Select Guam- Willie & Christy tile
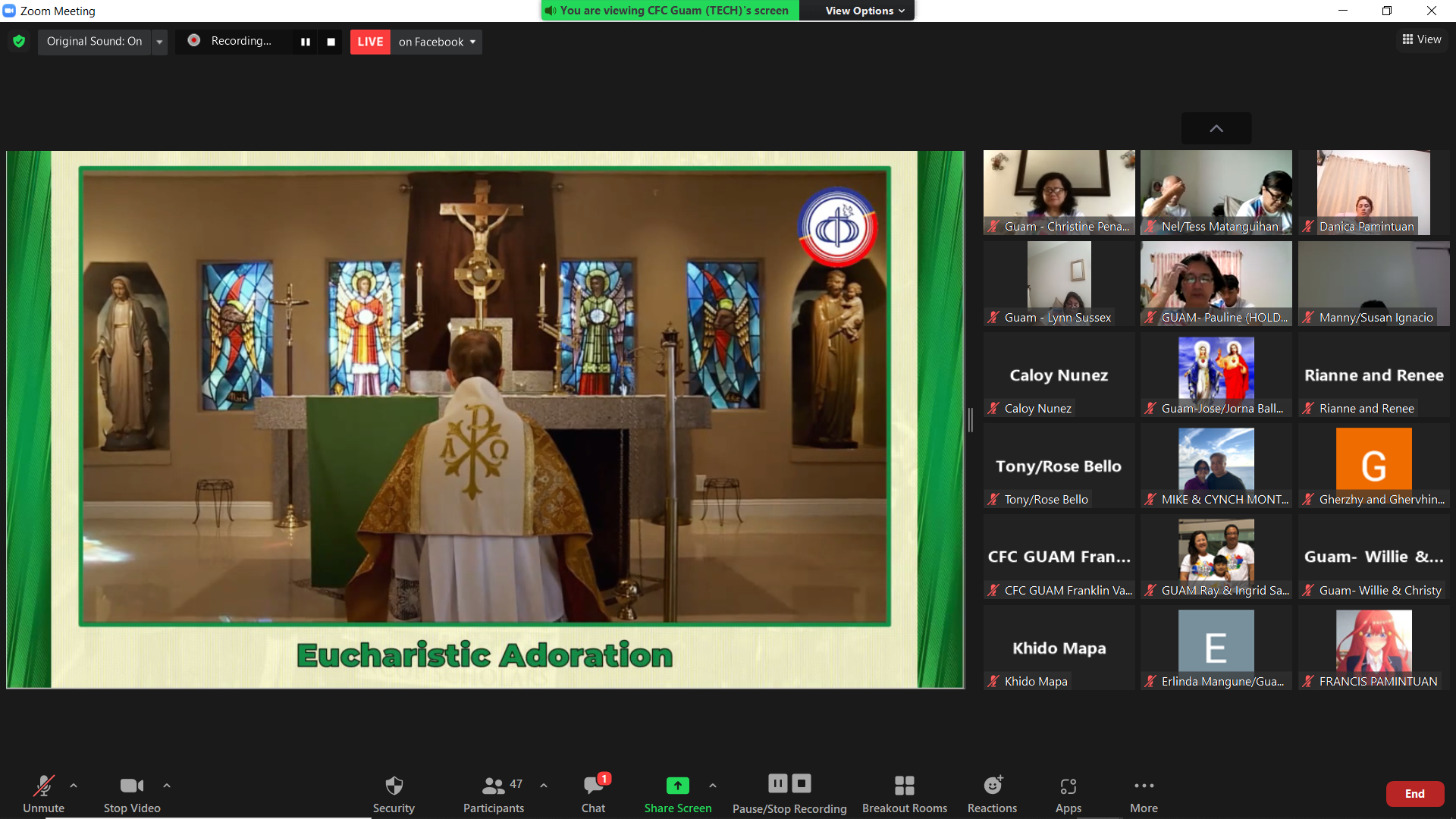This screenshot has width=1456, height=819. (x=1373, y=557)
